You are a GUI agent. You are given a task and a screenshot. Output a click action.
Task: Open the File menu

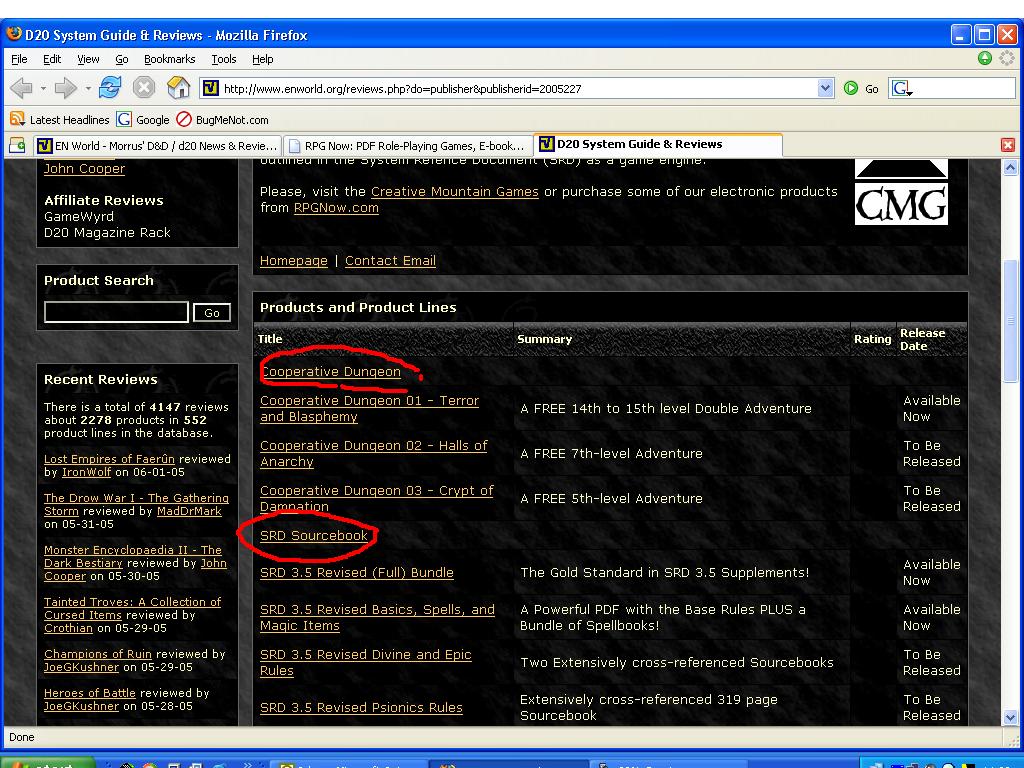click(19, 59)
